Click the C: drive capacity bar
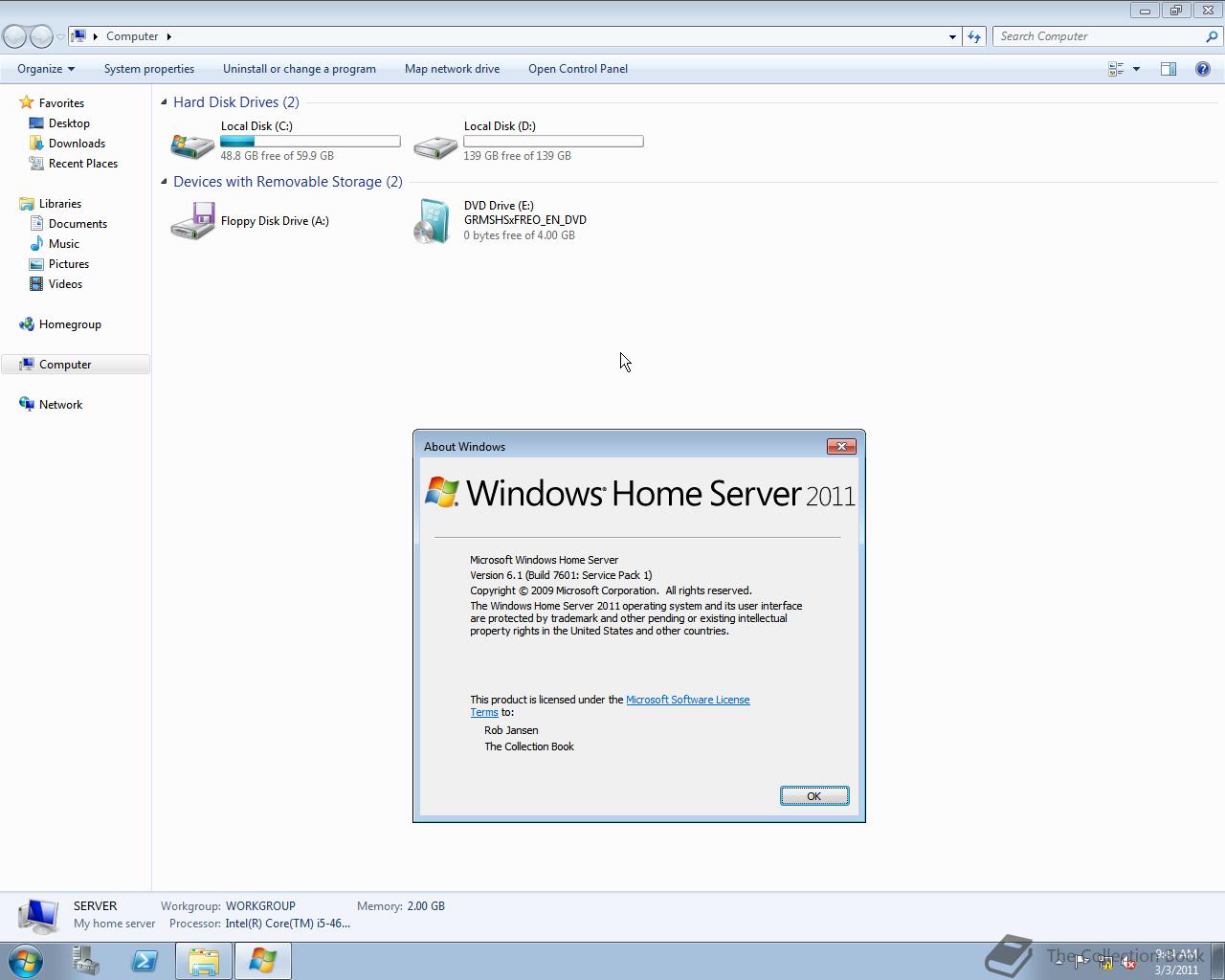Viewport: 1225px width, 980px height. pos(310,142)
